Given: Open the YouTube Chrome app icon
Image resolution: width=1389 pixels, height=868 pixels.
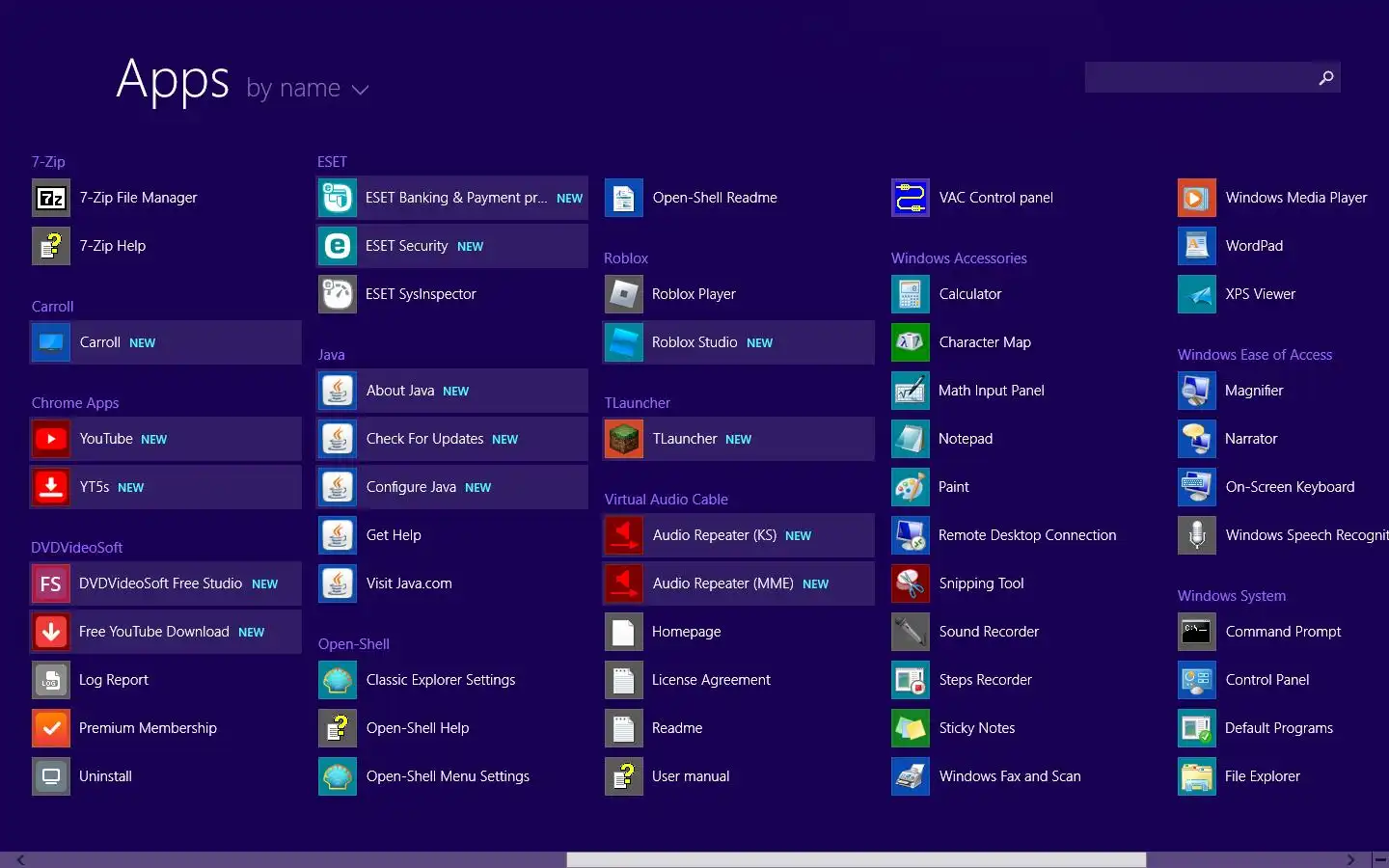Looking at the screenshot, I should 51,439.
